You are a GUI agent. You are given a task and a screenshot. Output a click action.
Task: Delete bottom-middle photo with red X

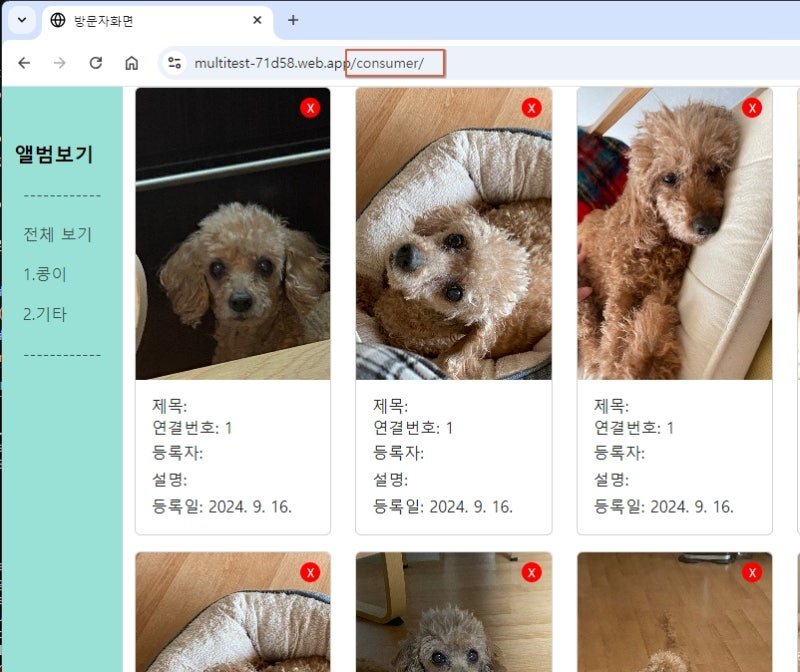[532, 573]
